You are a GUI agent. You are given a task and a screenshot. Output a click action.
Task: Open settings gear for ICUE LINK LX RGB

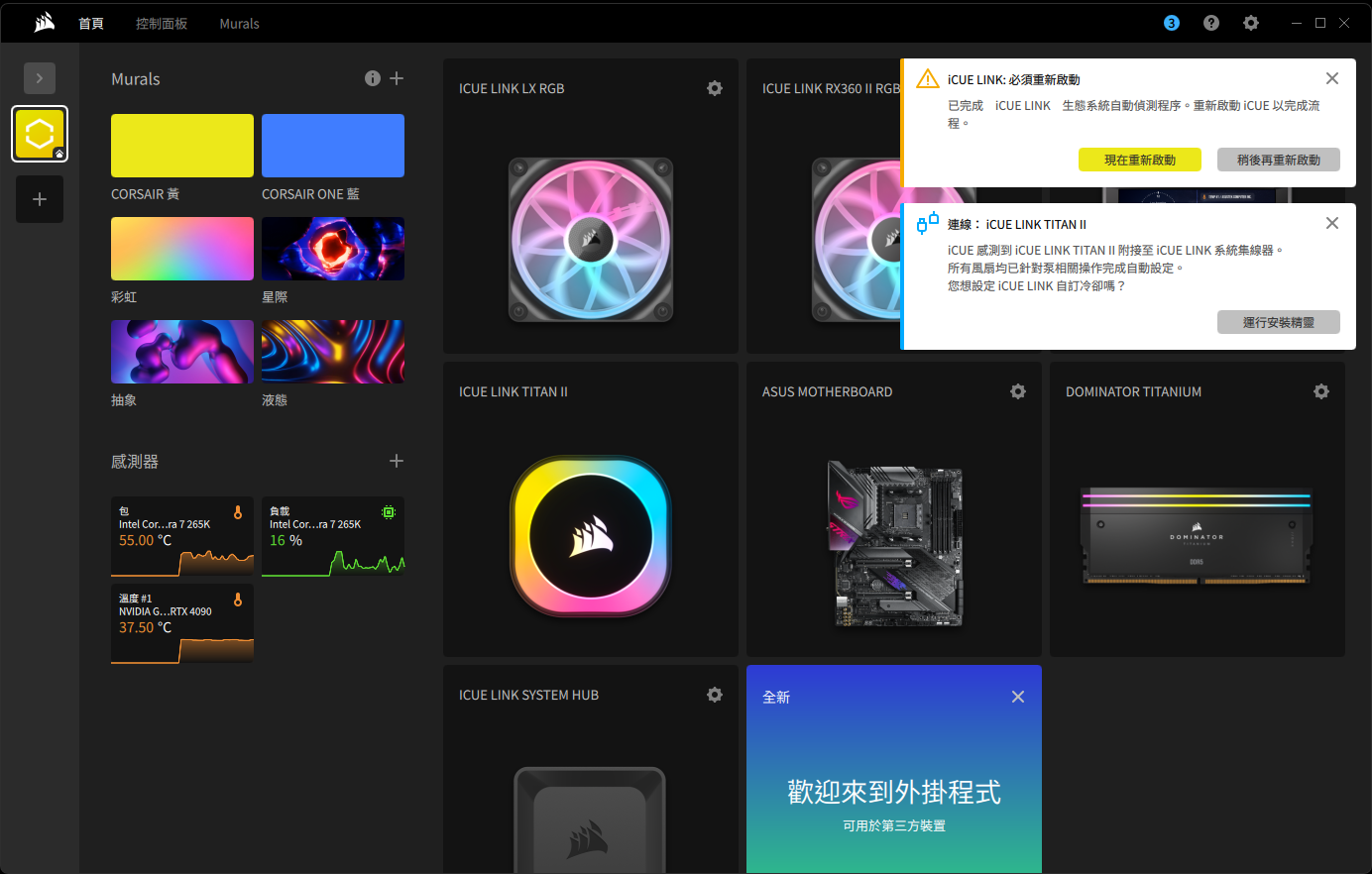click(715, 88)
